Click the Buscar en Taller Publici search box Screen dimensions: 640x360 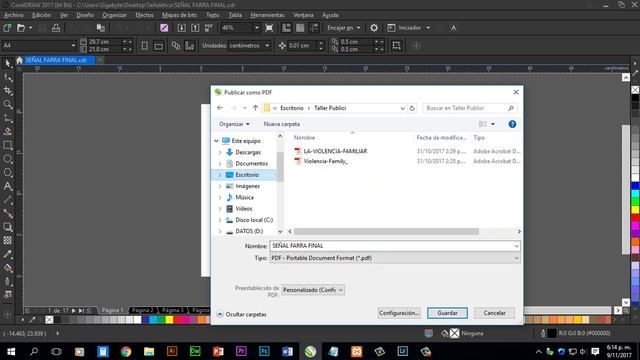(469, 108)
